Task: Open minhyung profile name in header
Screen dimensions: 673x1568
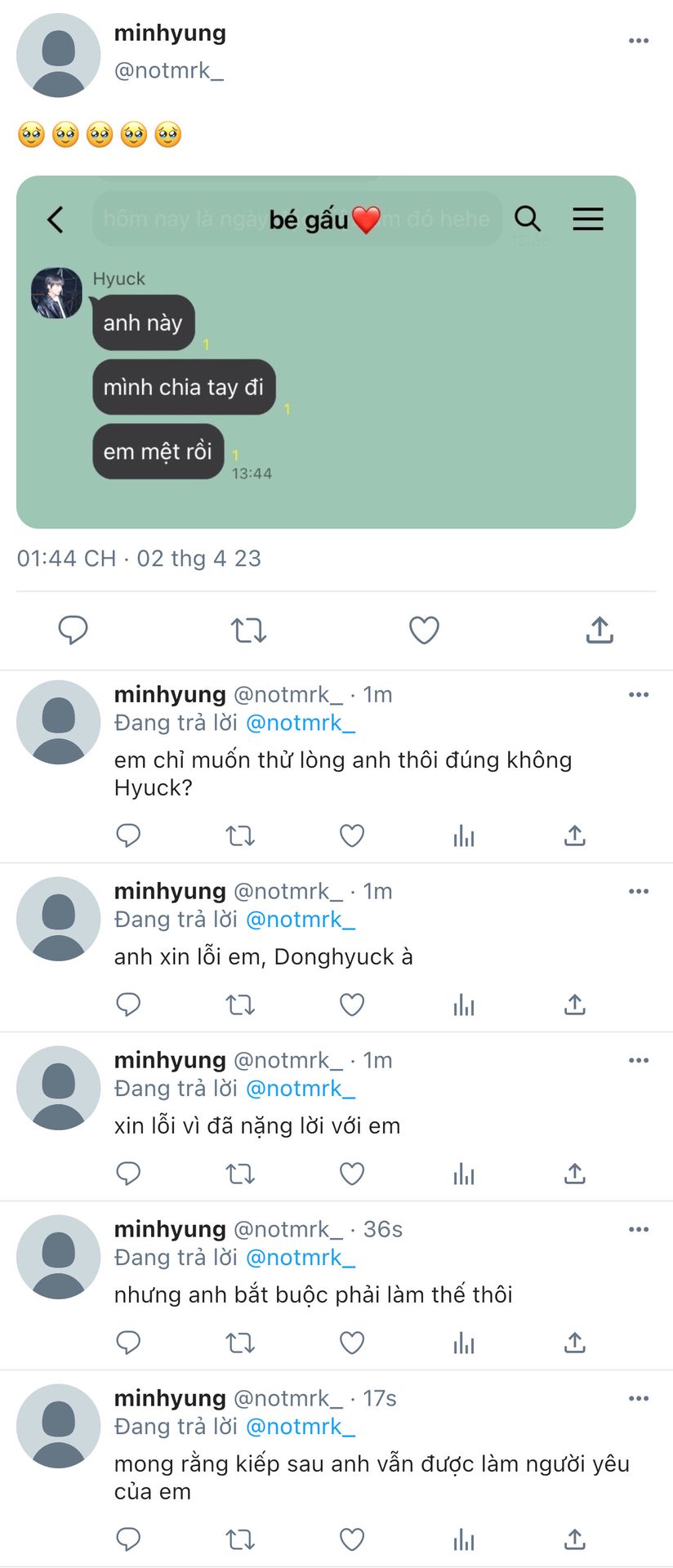Action: (x=170, y=33)
